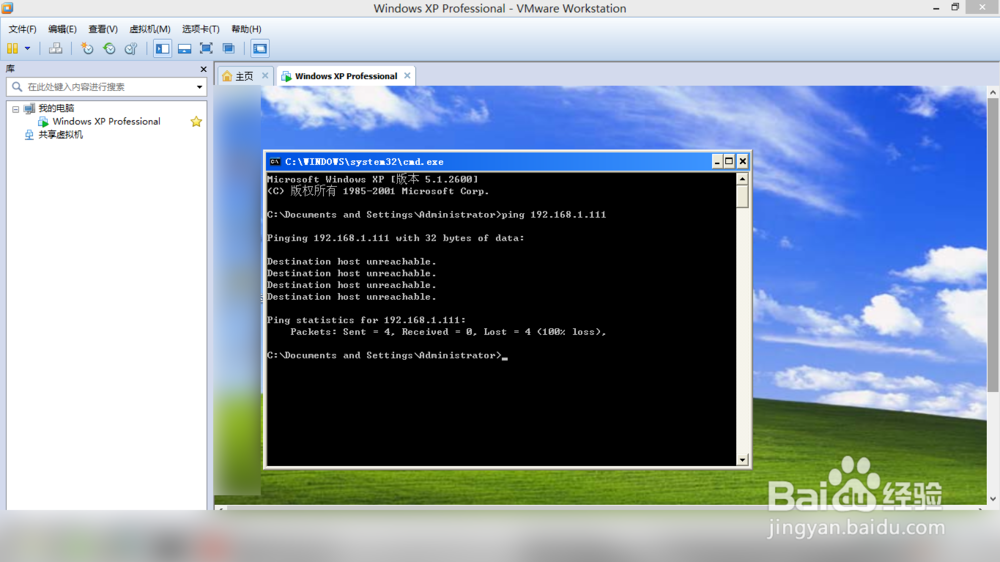Click the VM view scrollbar up arrow

coord(993,93)
